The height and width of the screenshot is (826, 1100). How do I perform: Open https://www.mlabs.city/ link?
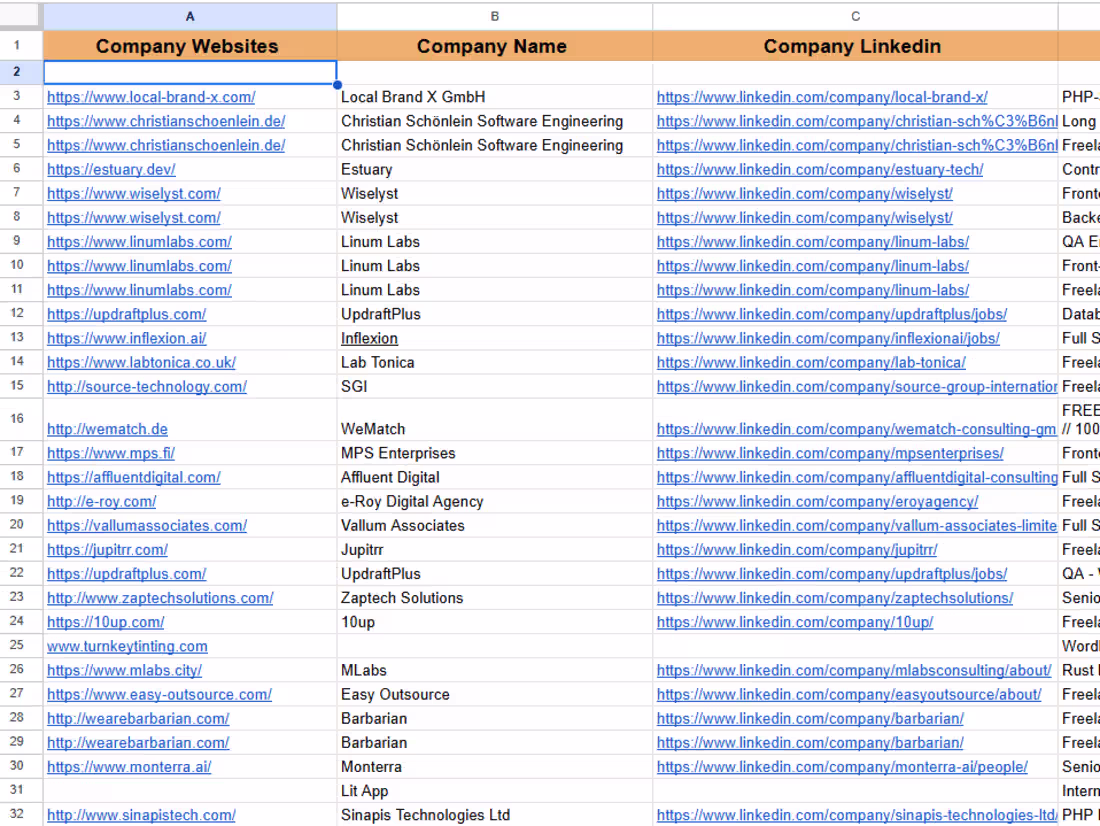click(x=124, y=670)
